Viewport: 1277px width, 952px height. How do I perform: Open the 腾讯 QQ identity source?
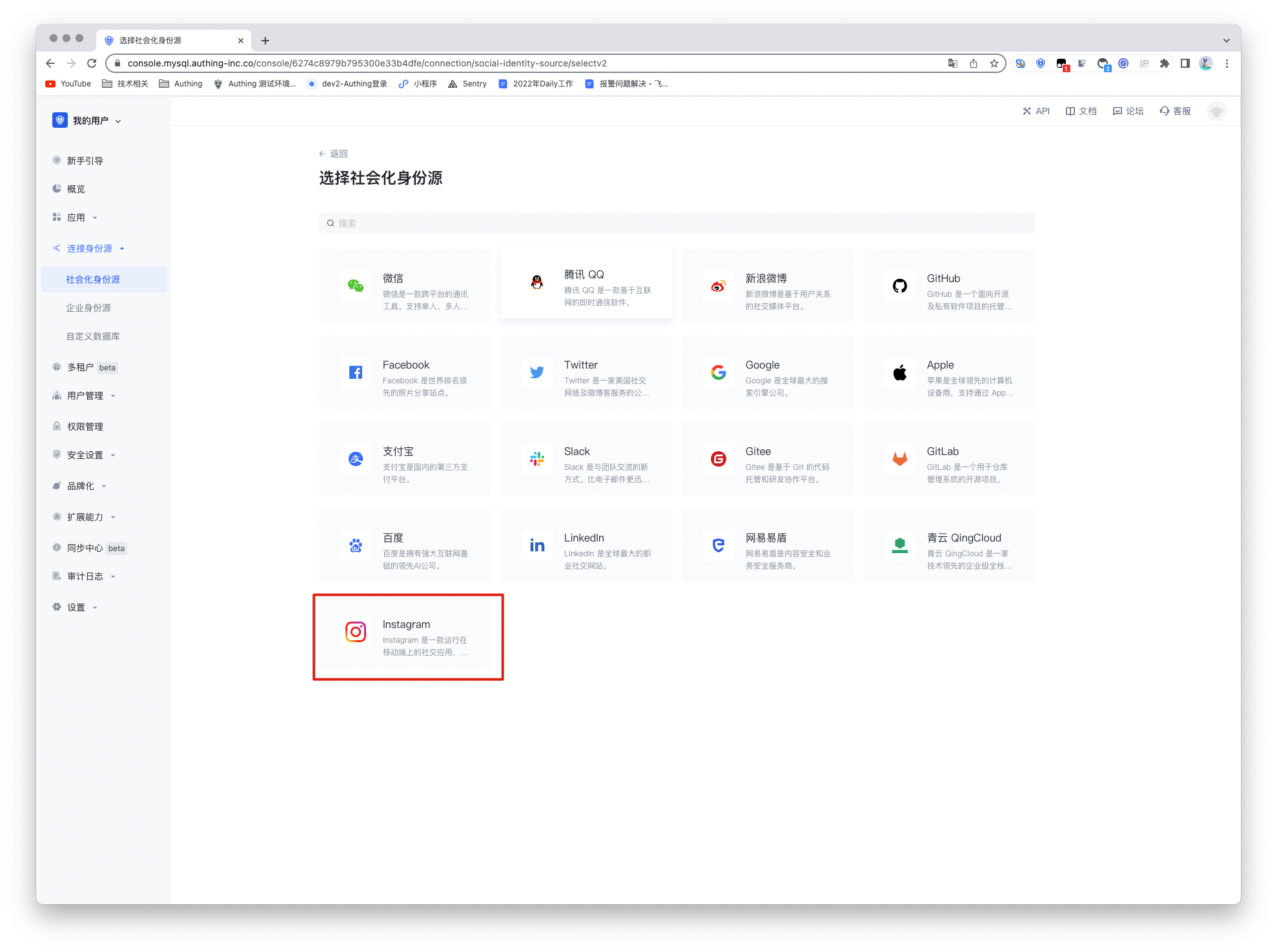(586, 283)
